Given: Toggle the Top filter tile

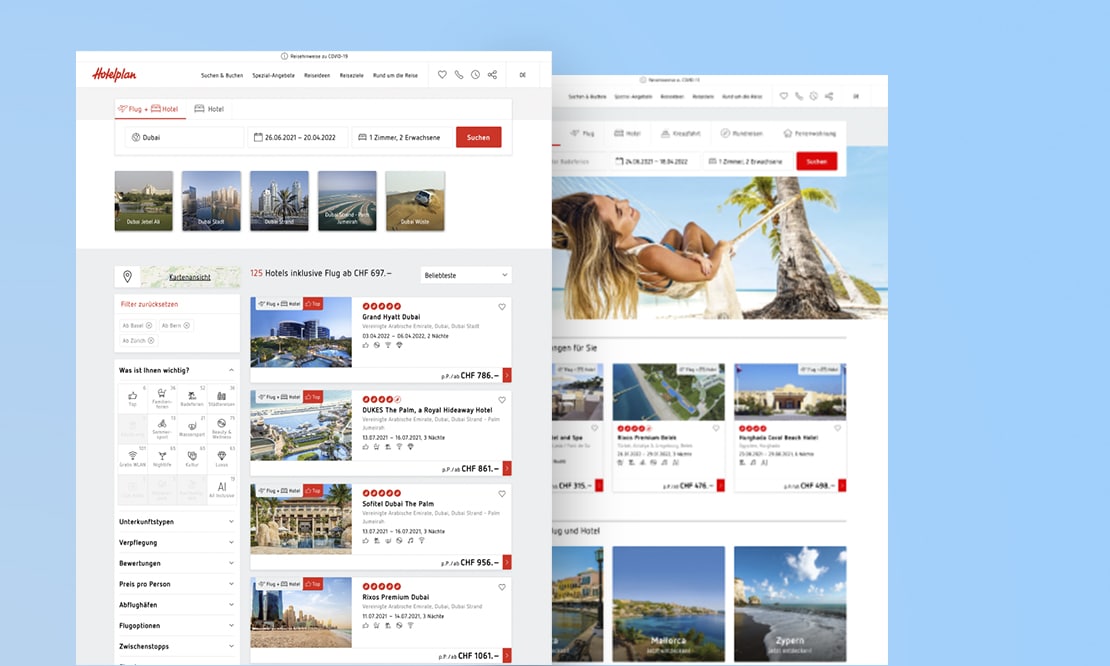Looking at the screenshot, I should point(132,398).
